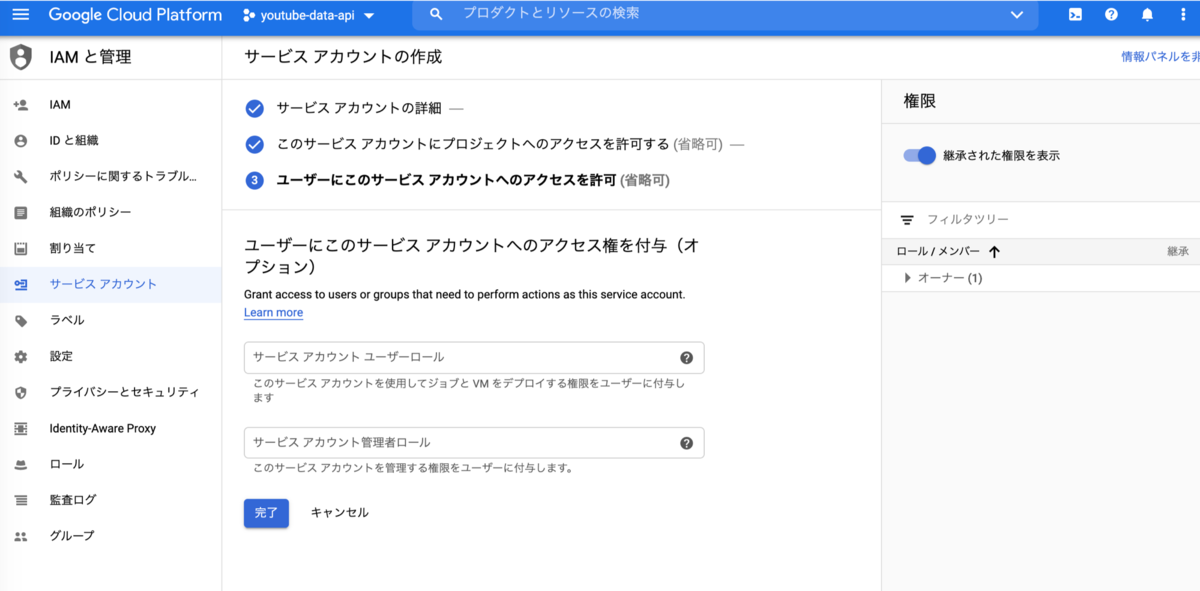Open 監査ログ sidebar item
Image resolution: width=1200 pixels, height=591 pixels.
110,500
